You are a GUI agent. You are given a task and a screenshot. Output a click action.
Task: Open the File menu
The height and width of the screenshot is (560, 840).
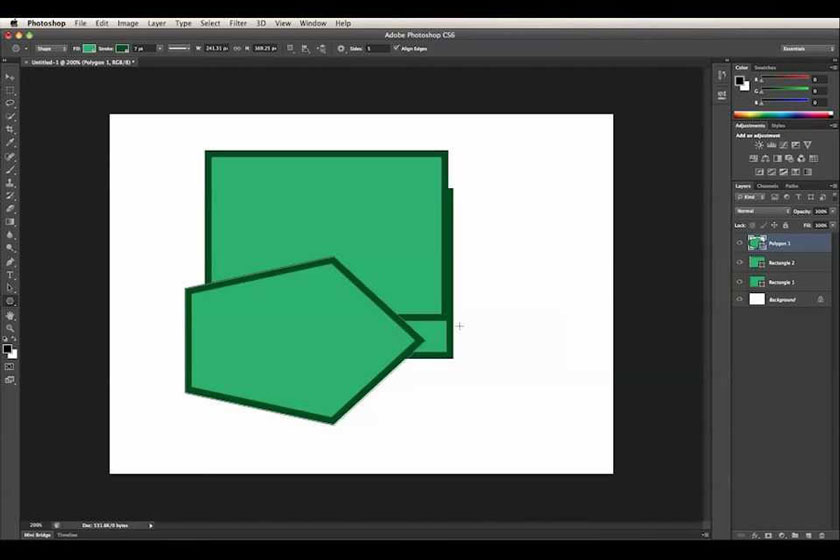point(80,24)
